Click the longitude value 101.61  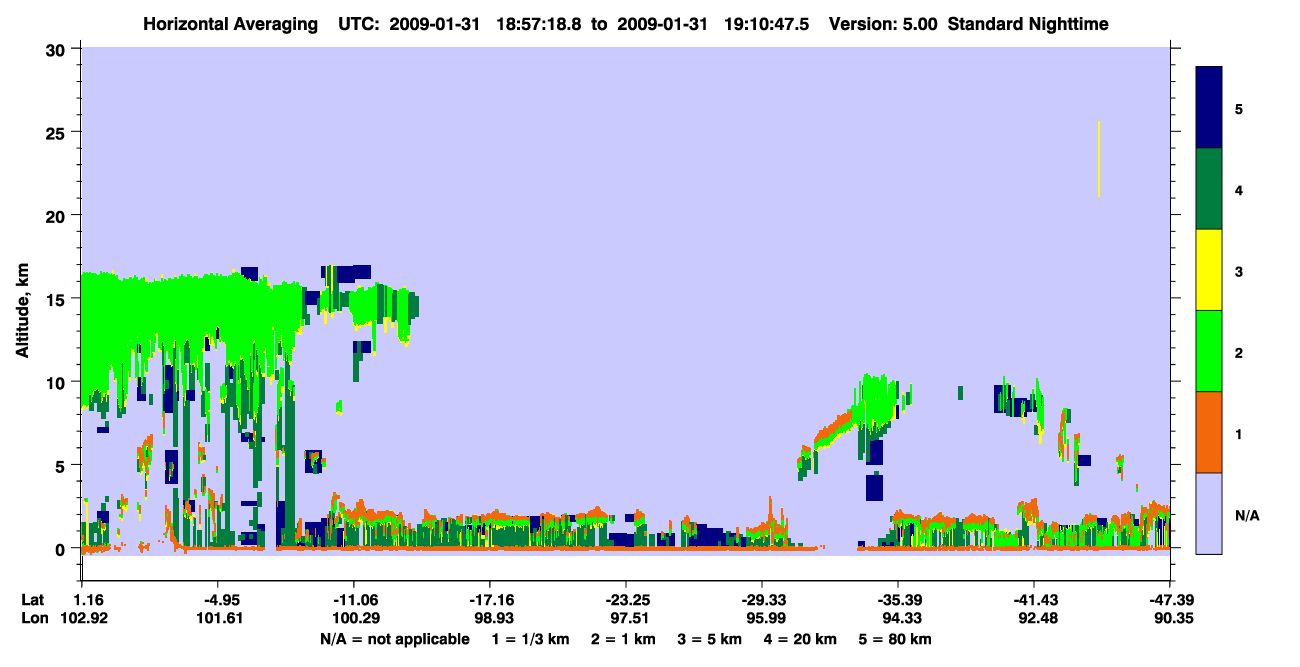pos(218,618)
